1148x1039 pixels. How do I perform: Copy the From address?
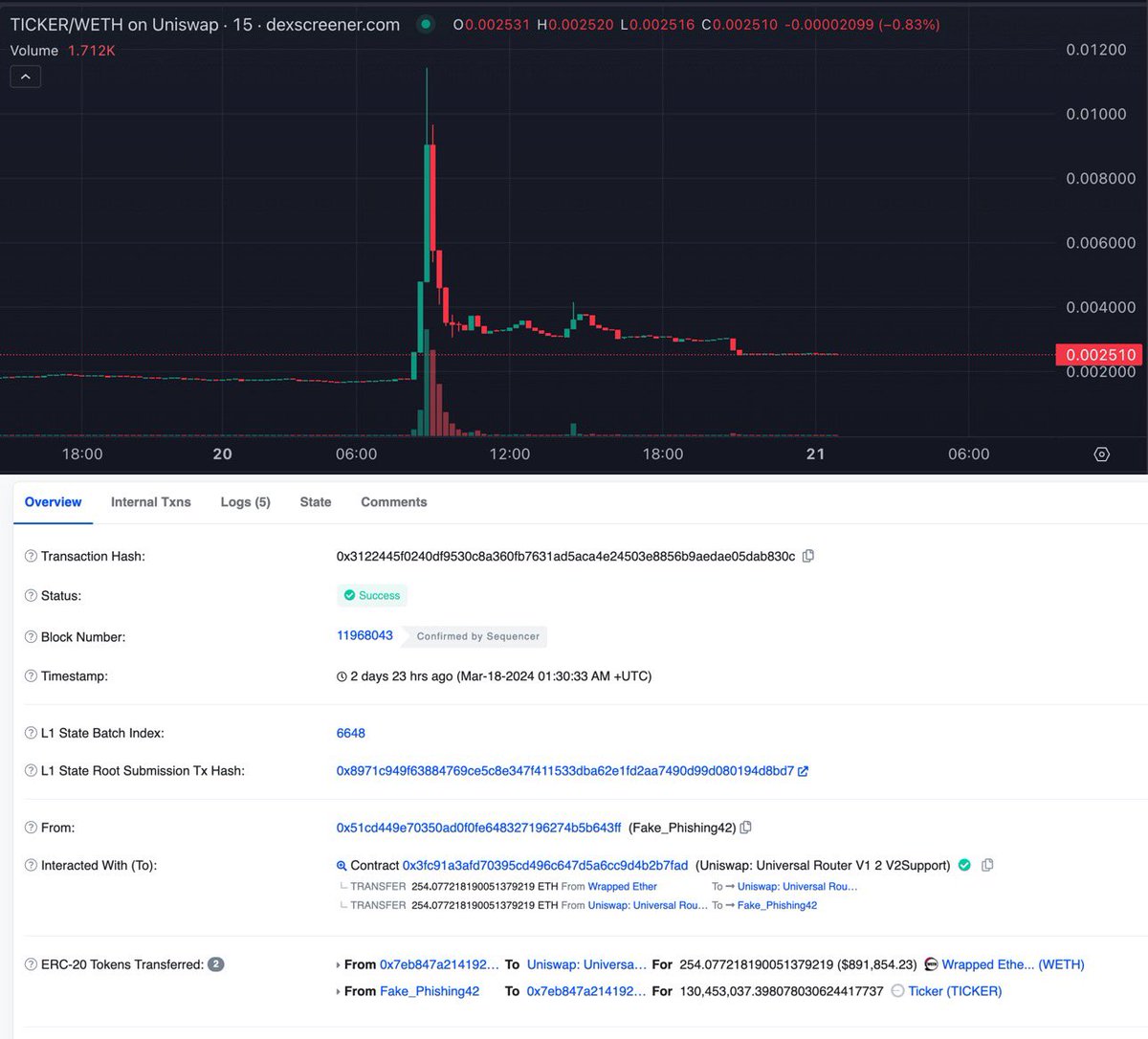tap(748, 828)
